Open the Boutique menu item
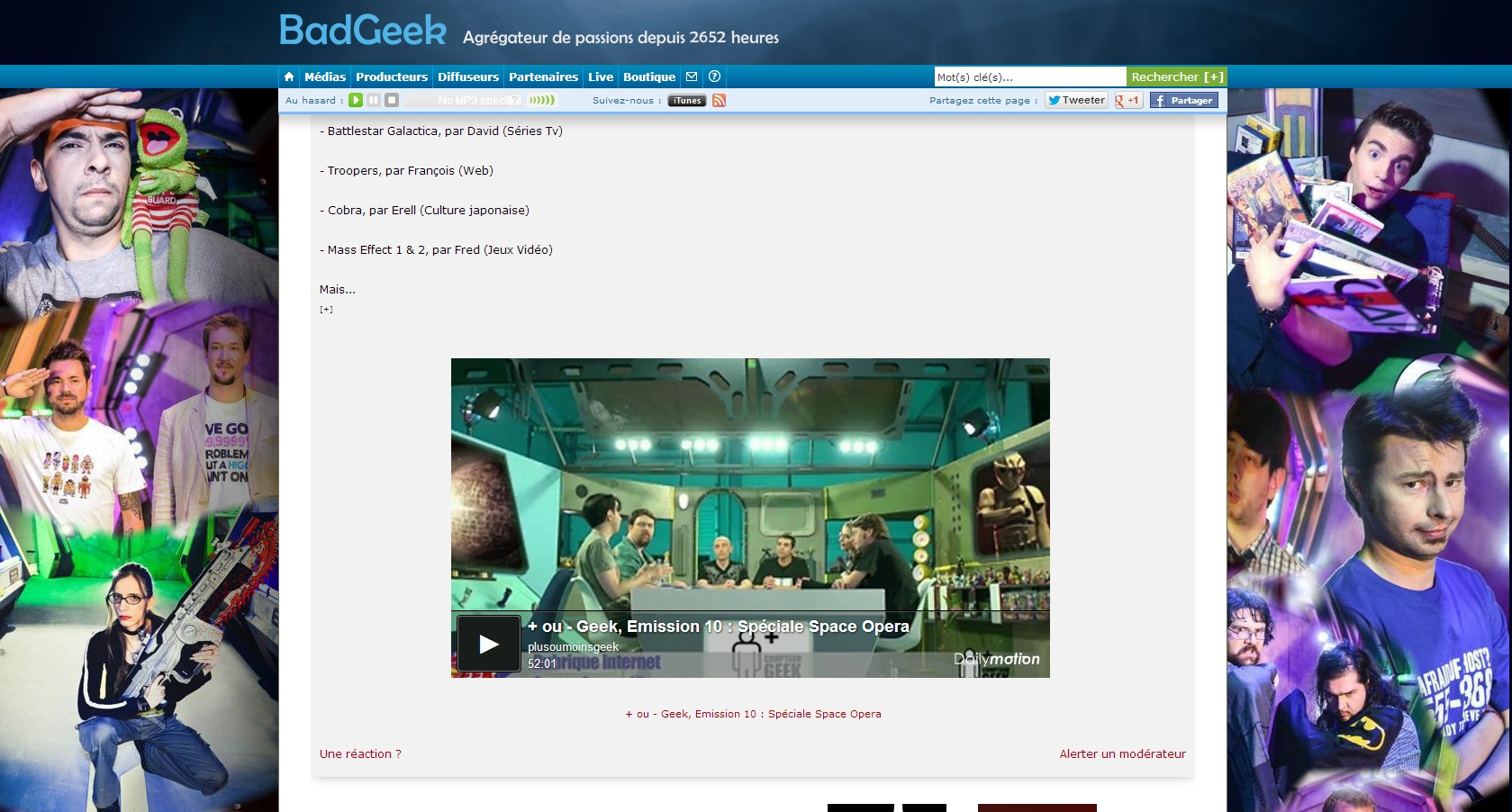 click(x=648, y=77)
